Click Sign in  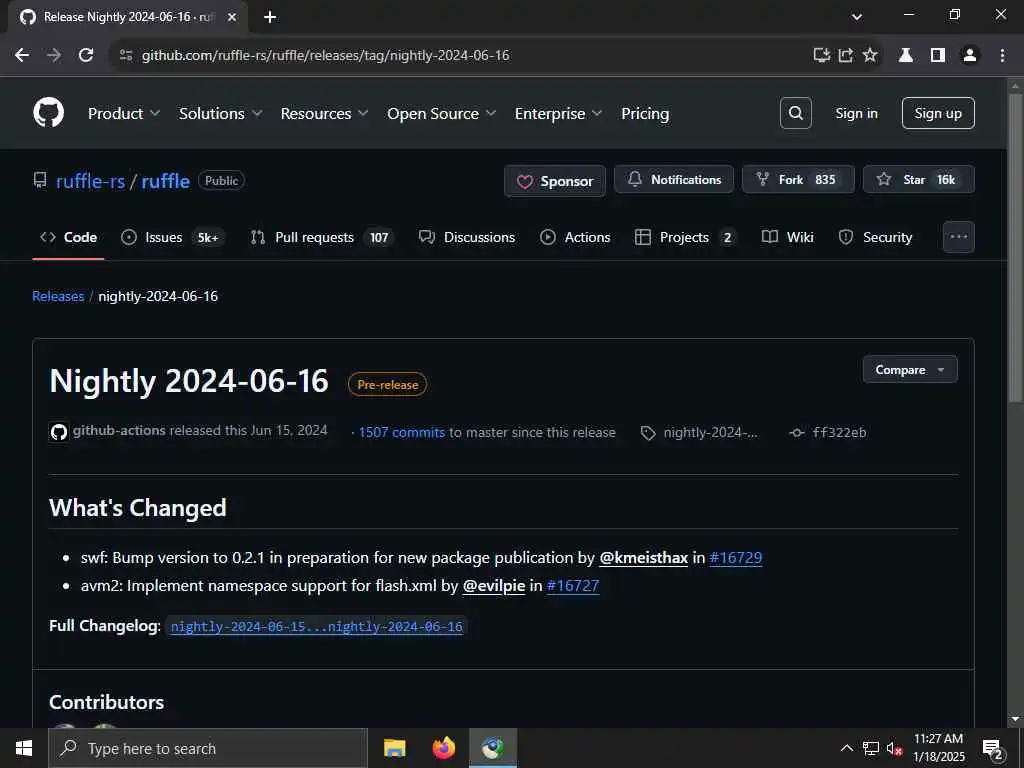click(856, 113)
